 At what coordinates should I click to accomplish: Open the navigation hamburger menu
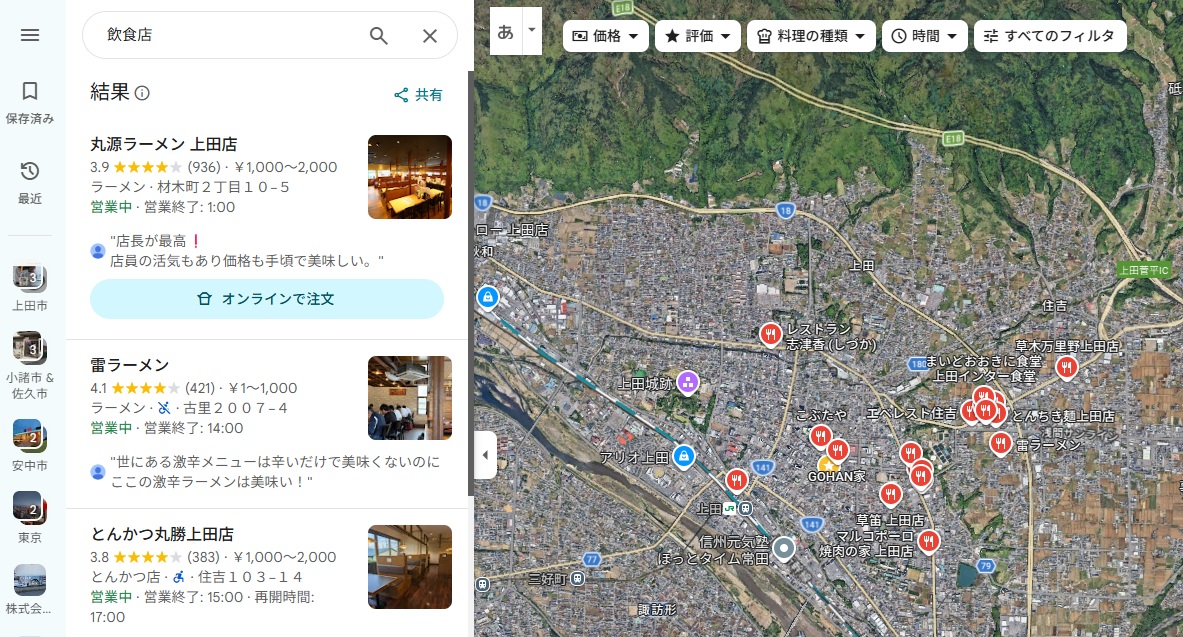[x=30, y=35]
